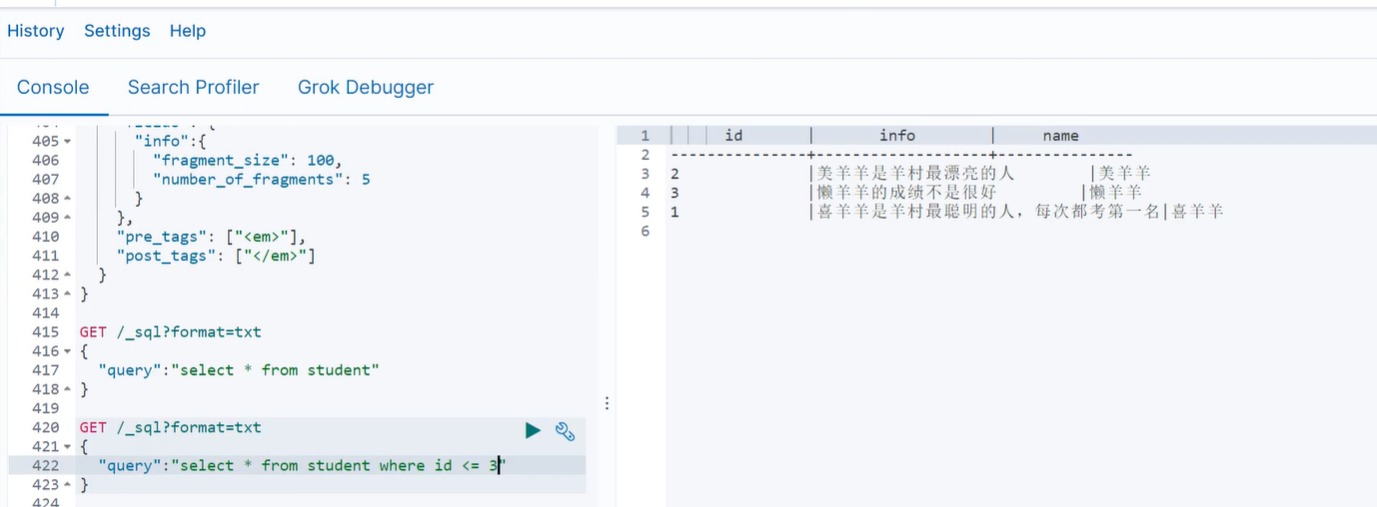Image resolution: width=1377 pixels, height=507 pixels.
Task: Click the GET /_sql?format=txt on line 415
Action: [170, 332]
